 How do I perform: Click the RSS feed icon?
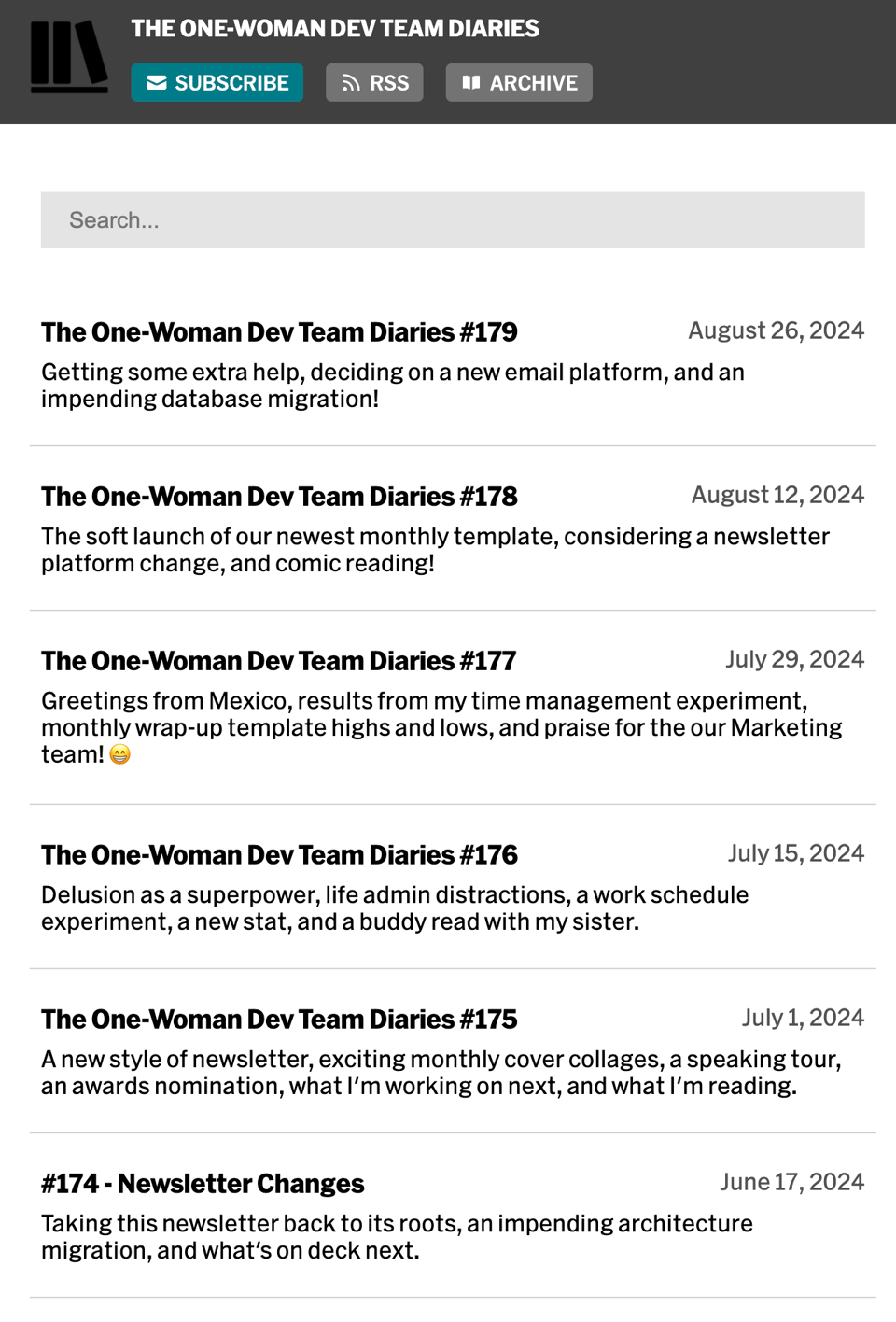pos(351,83)
